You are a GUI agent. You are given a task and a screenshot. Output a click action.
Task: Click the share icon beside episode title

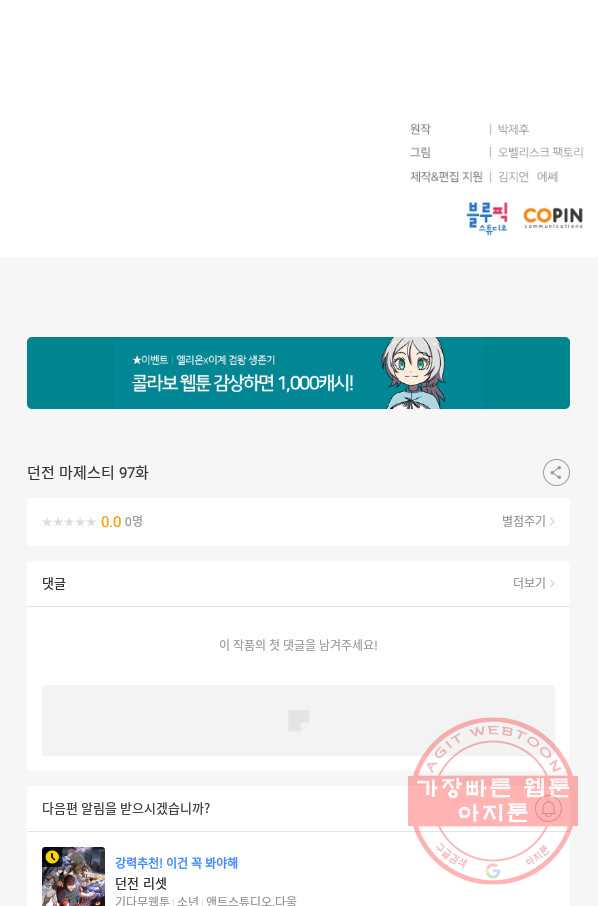point(556,473)
